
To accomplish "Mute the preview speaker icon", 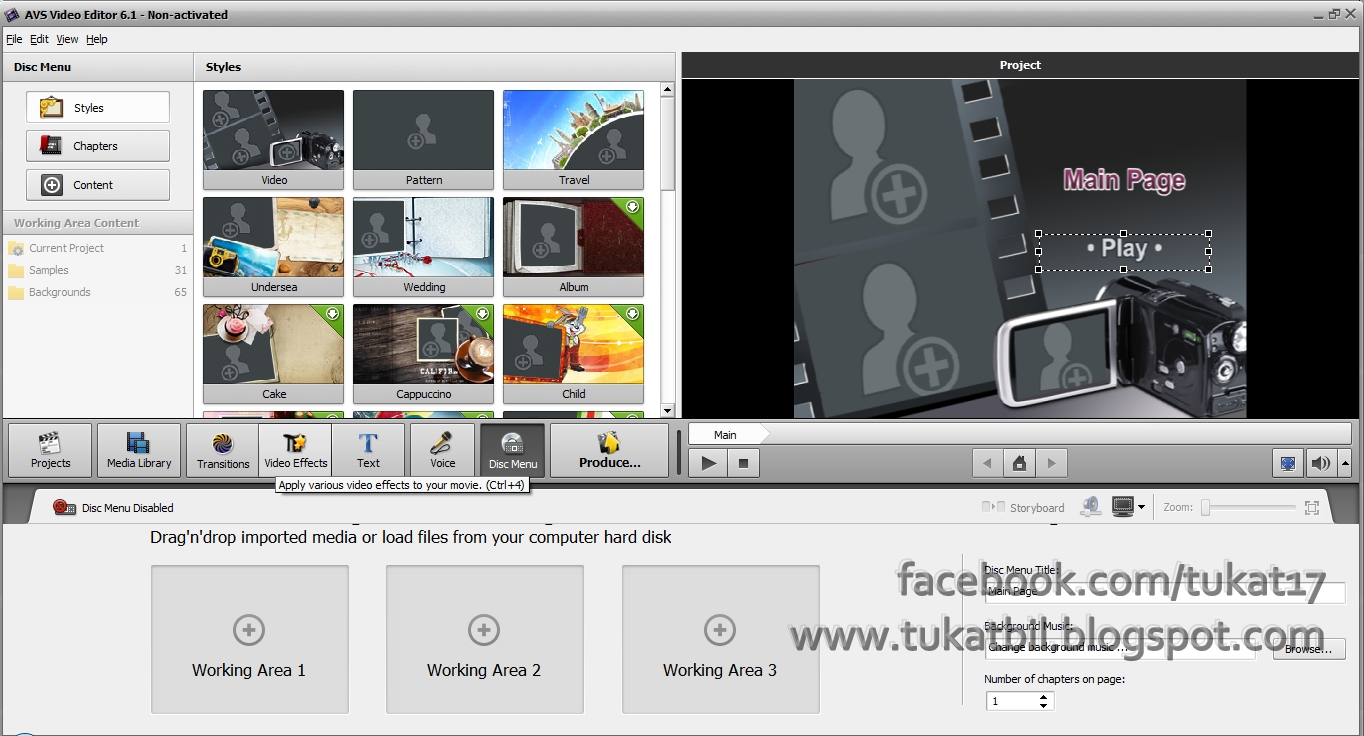I will pyautogui.click(x=1320, y=463).
